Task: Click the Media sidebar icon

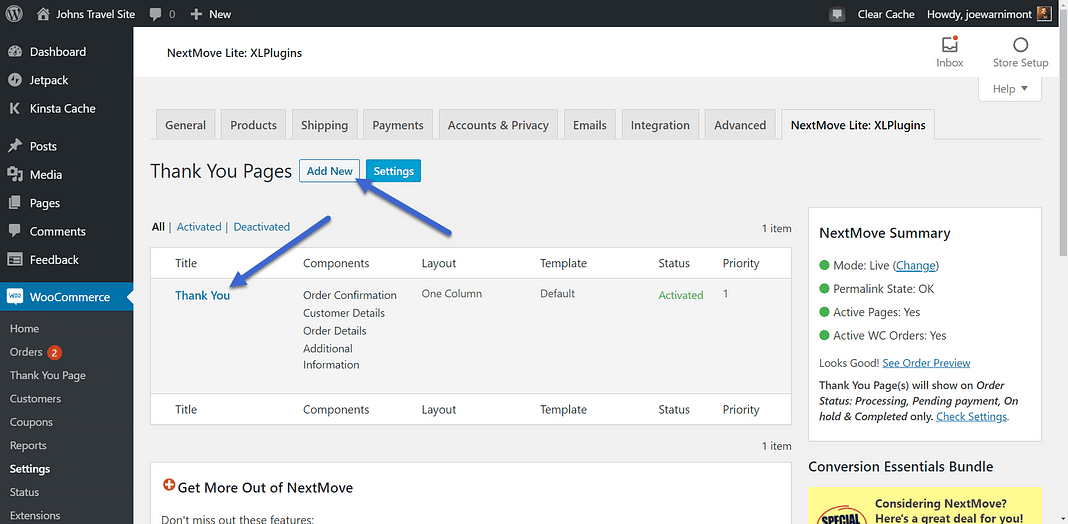Action: click(14, 174)
